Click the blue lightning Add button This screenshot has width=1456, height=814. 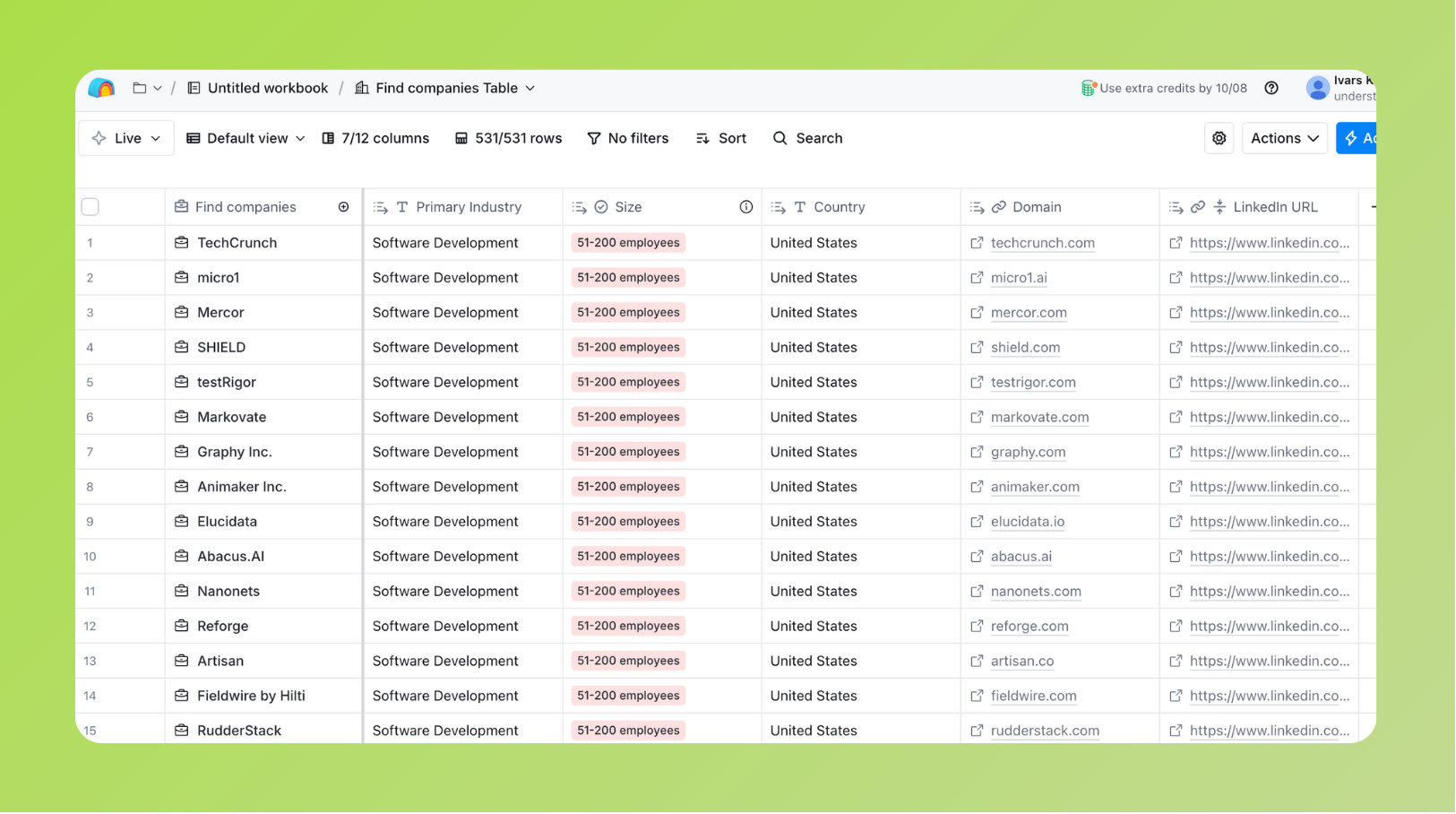[x=1357, y=138]
